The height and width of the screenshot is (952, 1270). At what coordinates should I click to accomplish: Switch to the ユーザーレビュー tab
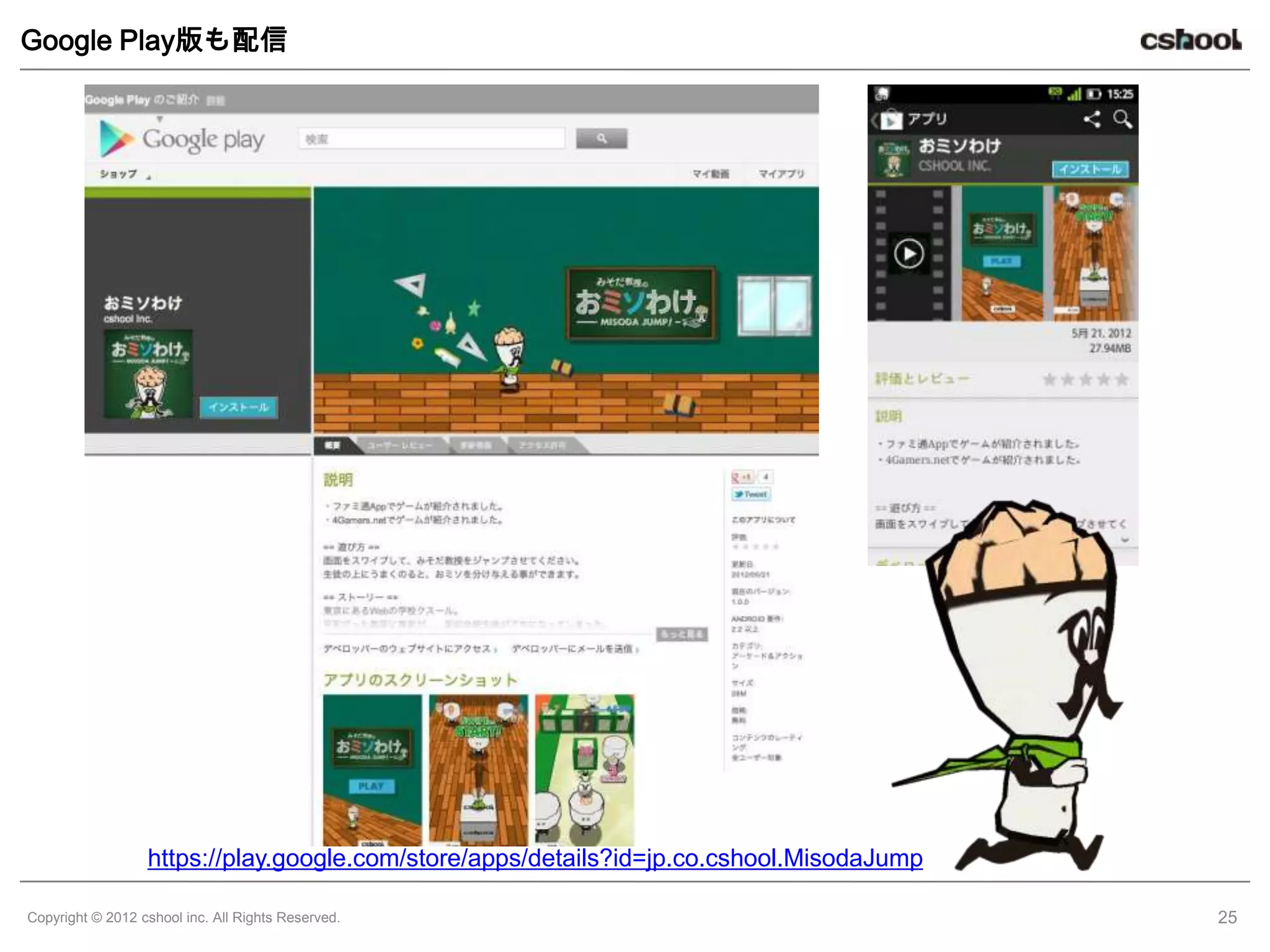click(x=400, y=445)
